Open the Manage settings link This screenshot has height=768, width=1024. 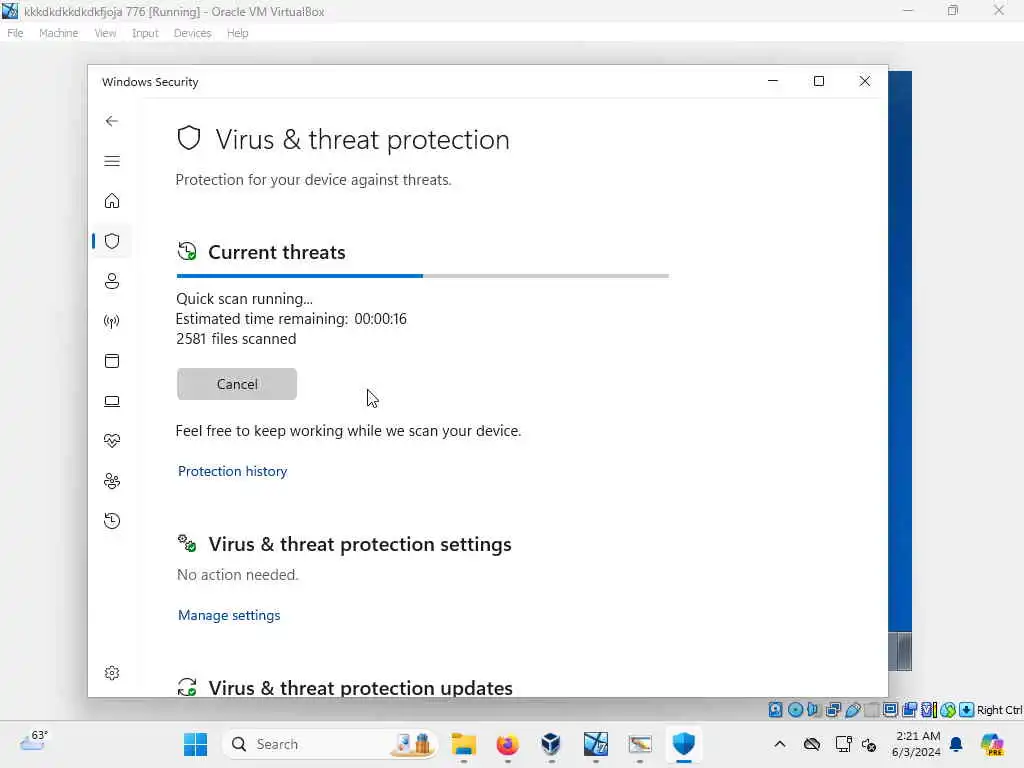(229, 615)
